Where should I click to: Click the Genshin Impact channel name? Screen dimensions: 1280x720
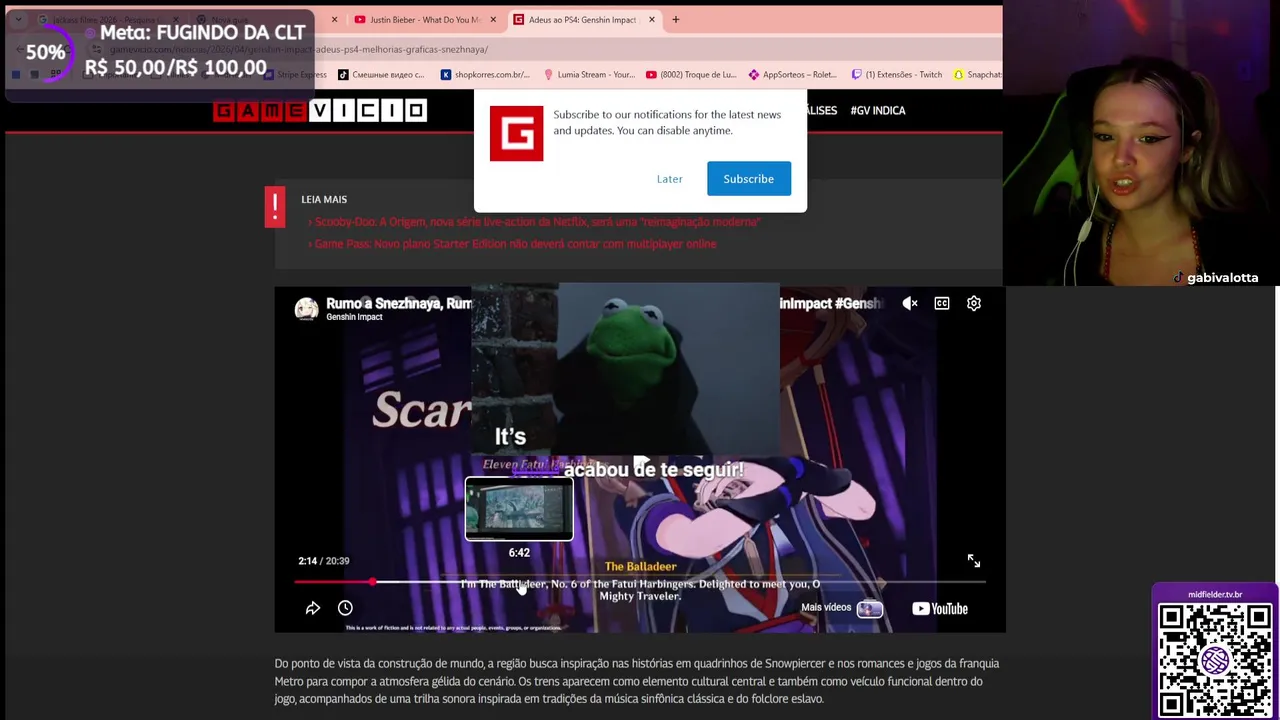(354, 317)
